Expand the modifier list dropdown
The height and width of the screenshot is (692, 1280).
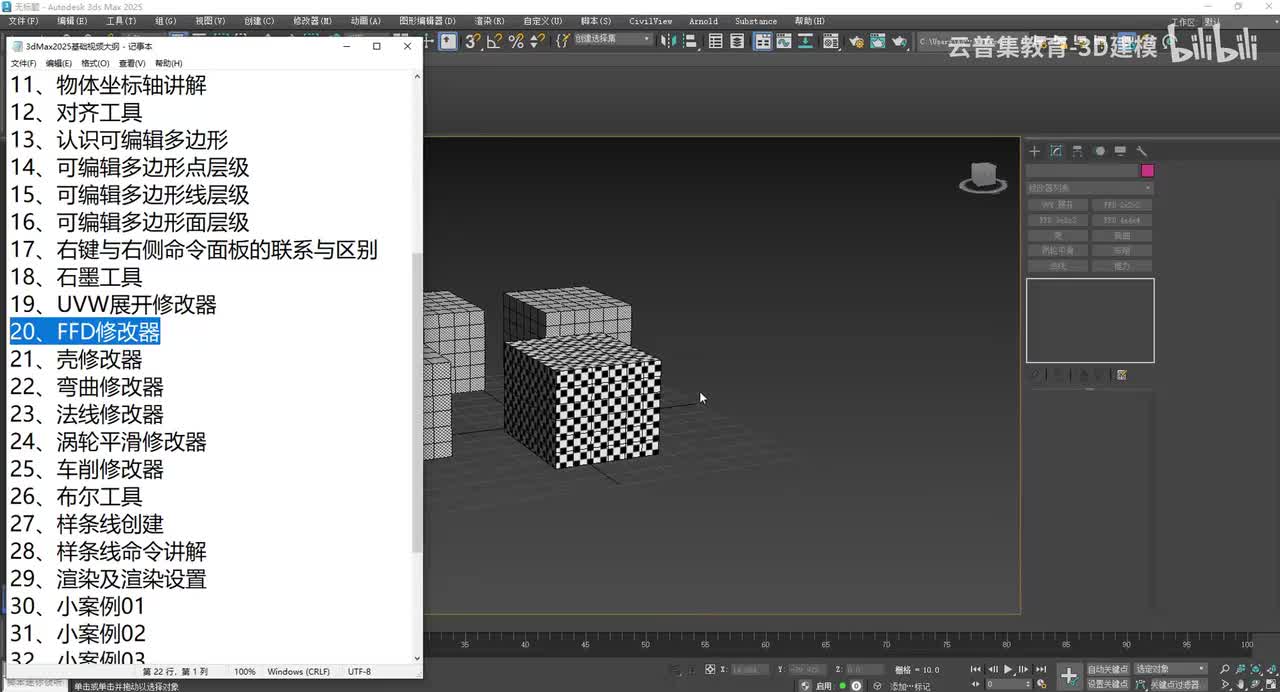(1090, 188)
